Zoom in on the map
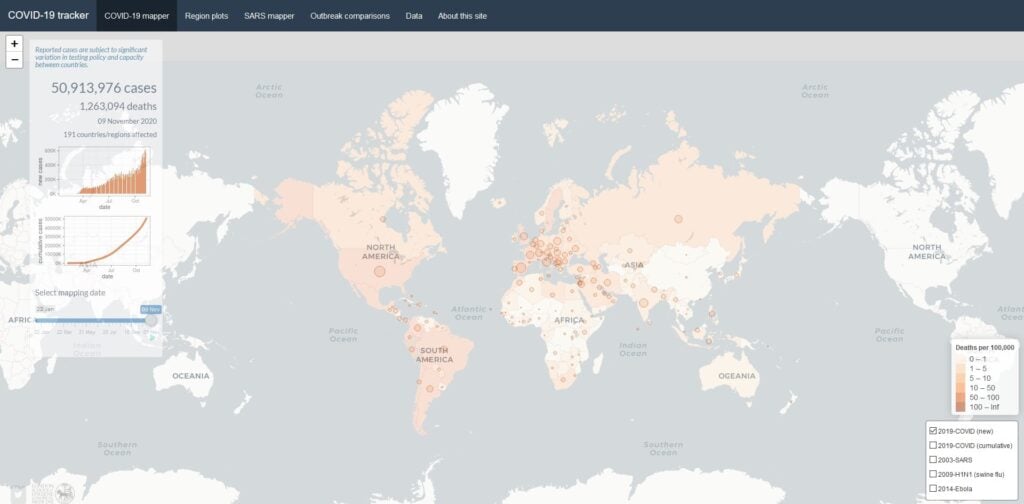This screenshot has width=1024, height=504. click(x=14, y=44)
